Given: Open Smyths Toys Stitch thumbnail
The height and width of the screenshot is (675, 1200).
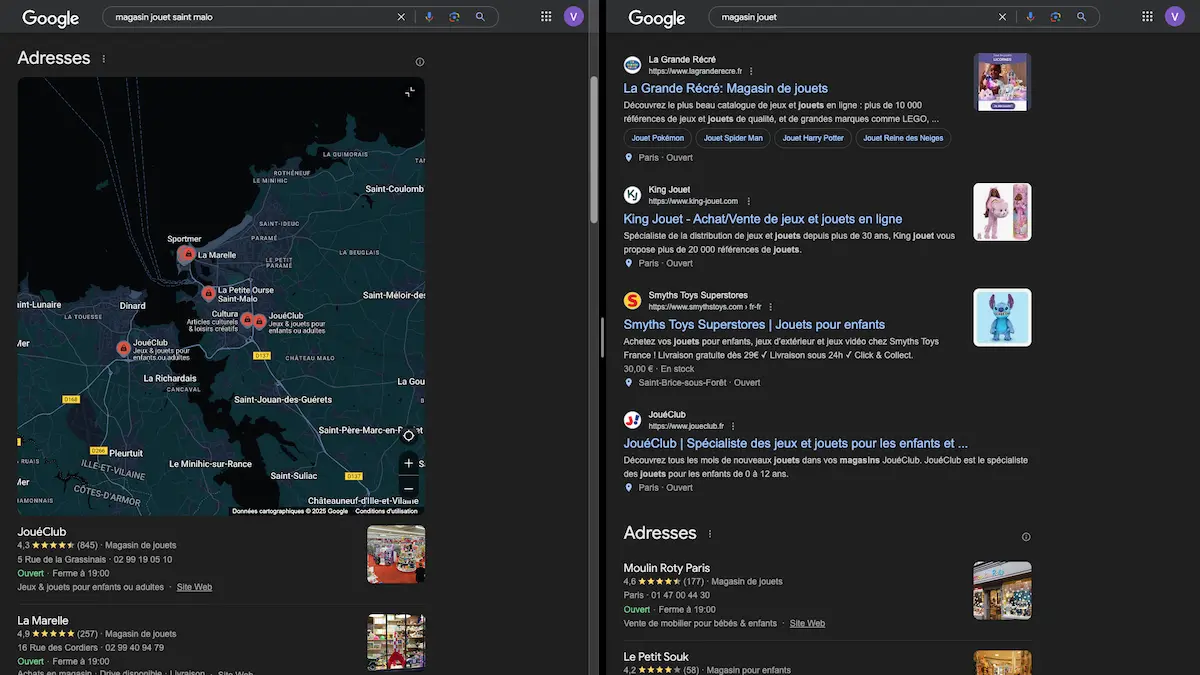Looking at the screenshot, I should pyautogui.click(x=1002, y=318).
